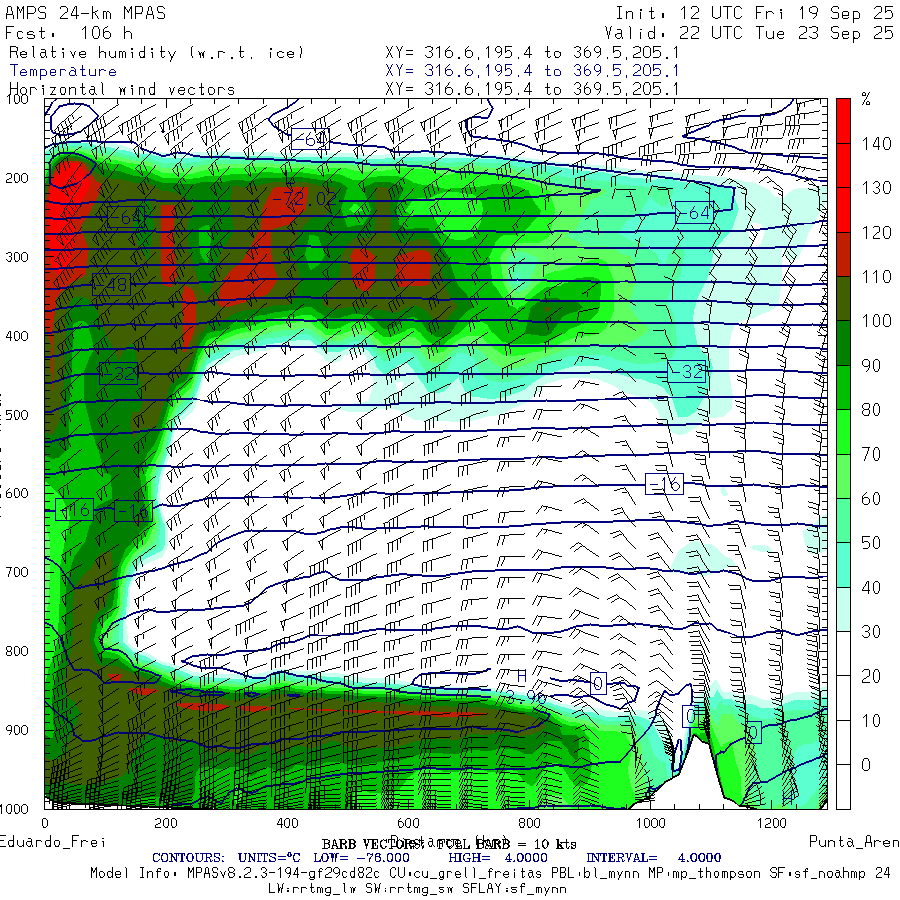The width and height of the screenshot is (900, 900).
Task: Select the 'Valid: 22 UTC Tue 23 Sep 25' line
Action: click(749, 33)
